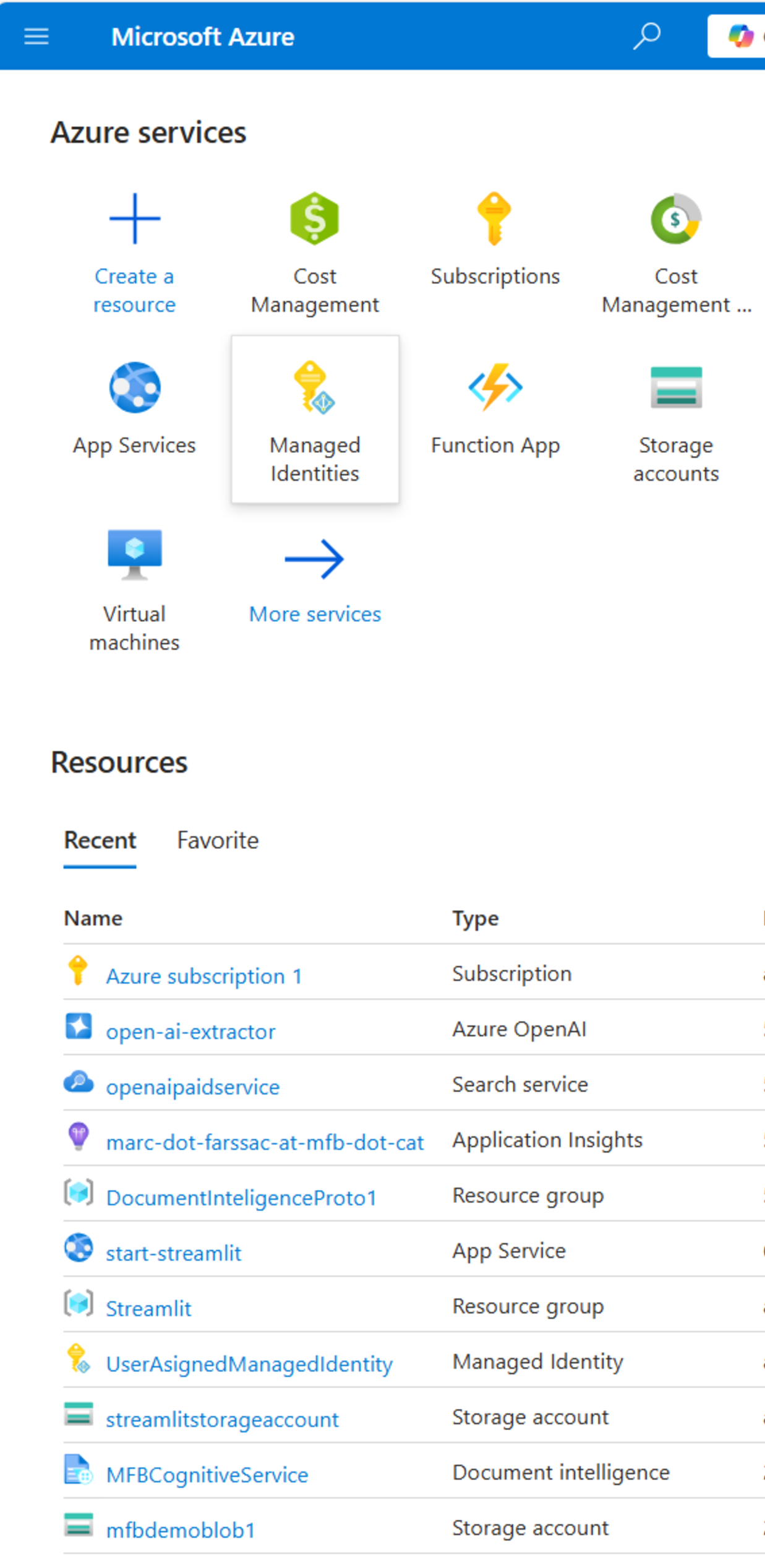The image size is (765, 1568).
Task: Open the Function App lightning icon
Action: (495, 388)
